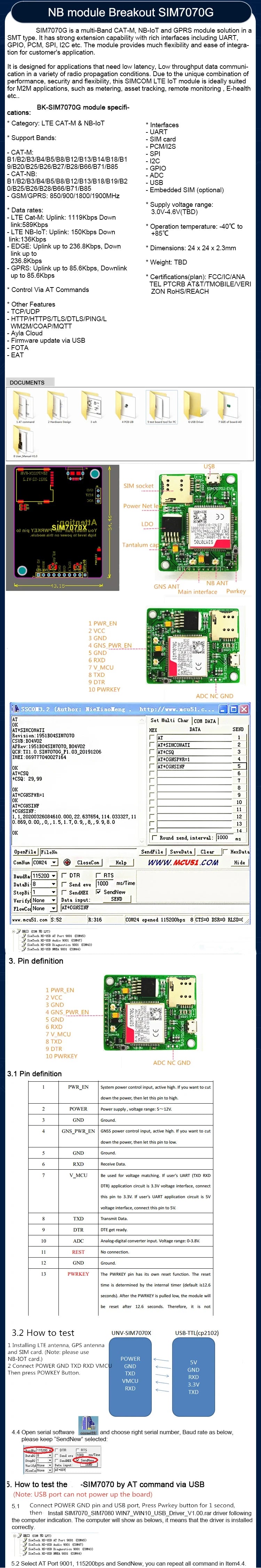The height and width of the screenshot is (1568, 261).
Task: Click the red port status indicator beside CloseCom
Action: pyautogui.click(x=66, y=862)
